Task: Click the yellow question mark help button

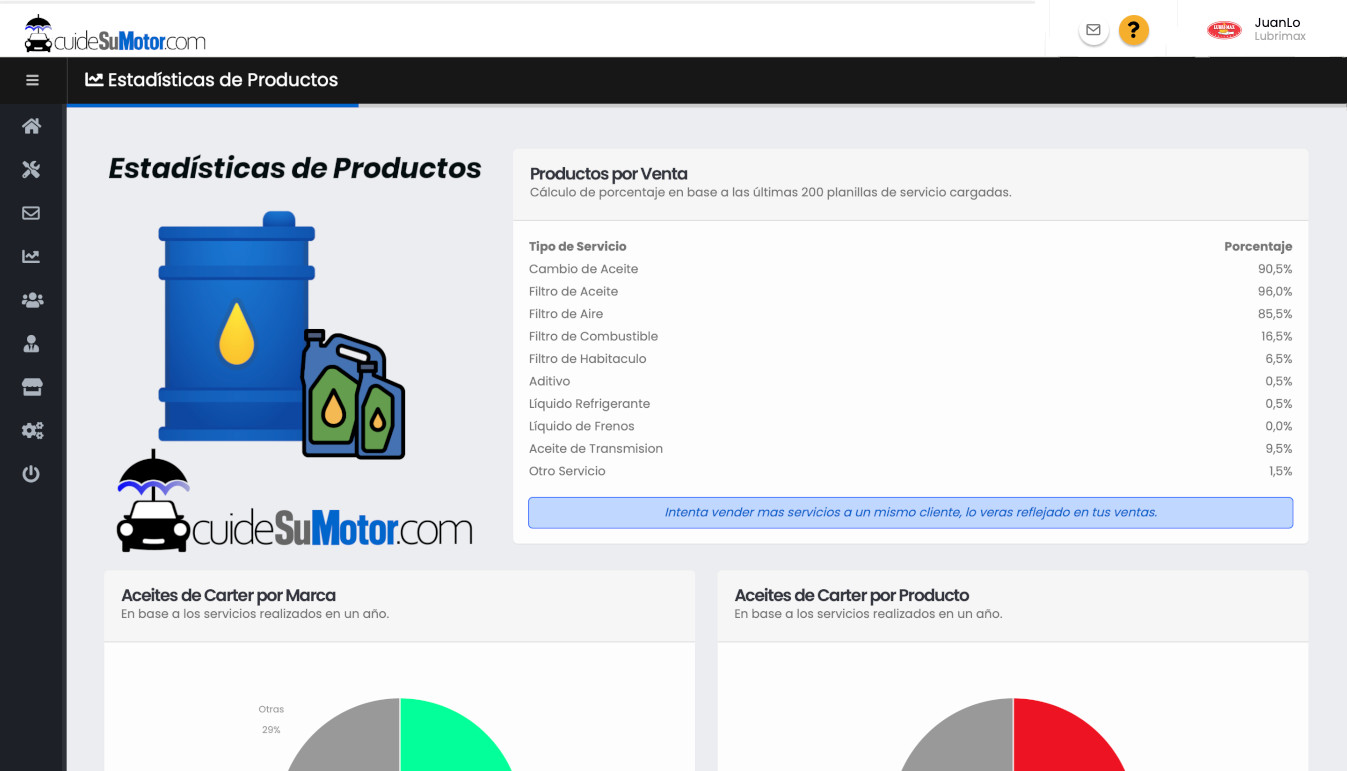Action: coord(1133,30)
